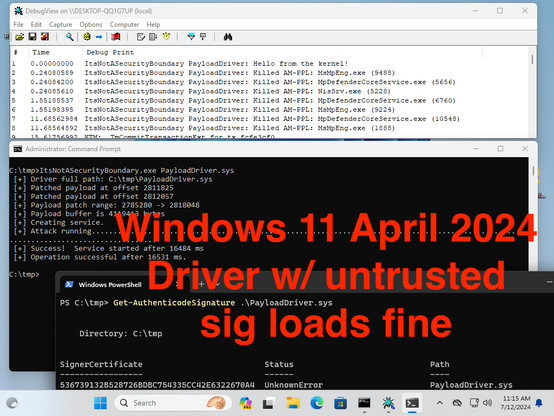Clear the DebugView display with the red X icon
Viewport: 554px width, 416px height.
[116, 37]
